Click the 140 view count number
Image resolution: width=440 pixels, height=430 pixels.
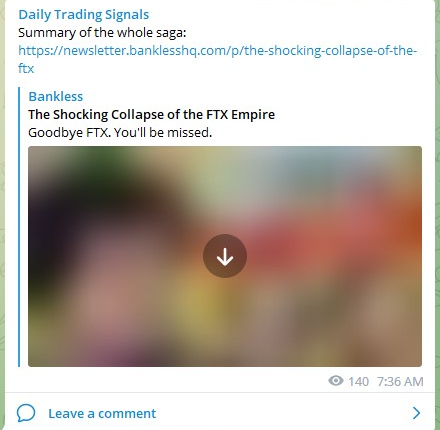tap(359, 381)
